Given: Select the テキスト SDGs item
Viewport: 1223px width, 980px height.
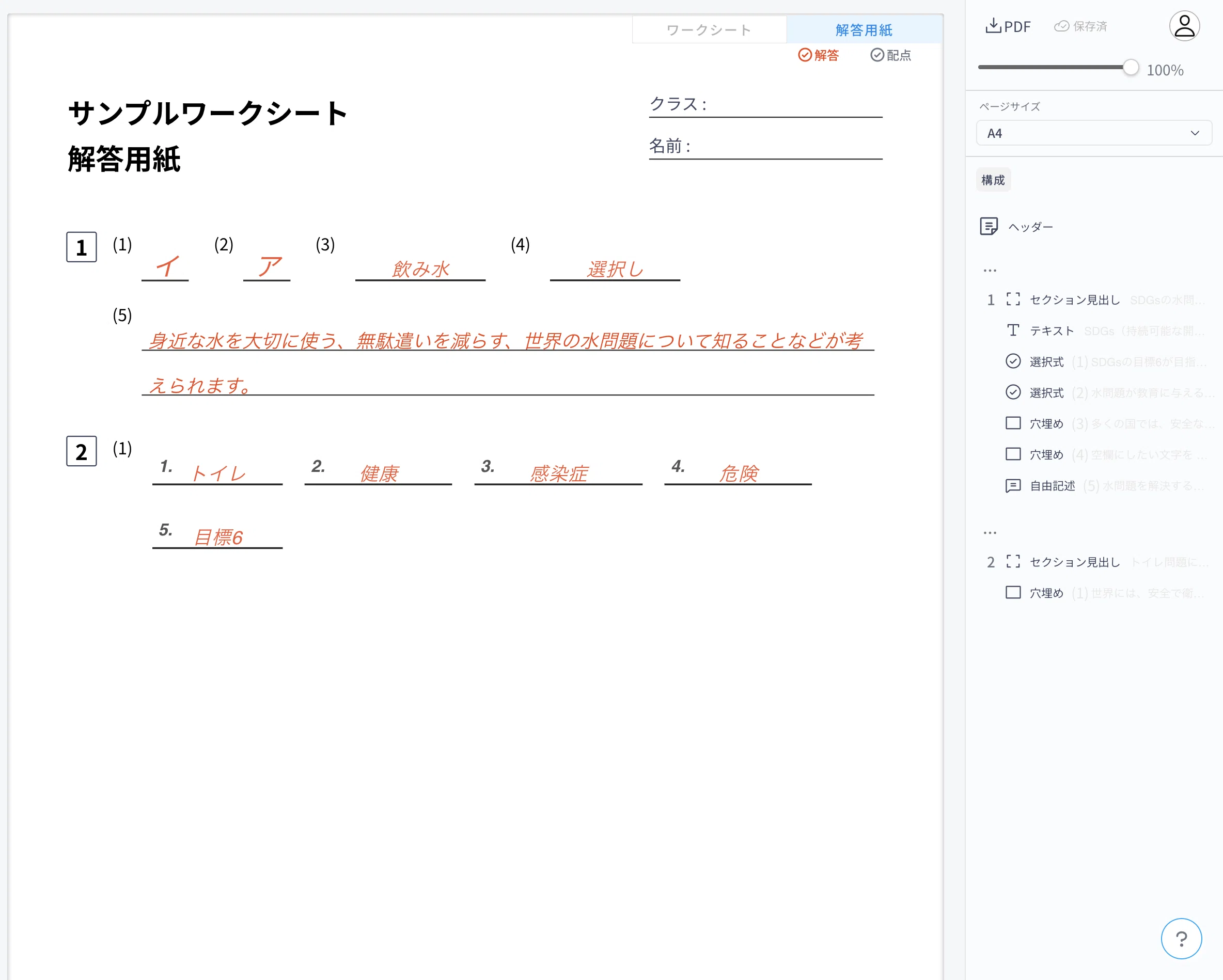Looking at the screenshot, I should [x=1106, y=330].
